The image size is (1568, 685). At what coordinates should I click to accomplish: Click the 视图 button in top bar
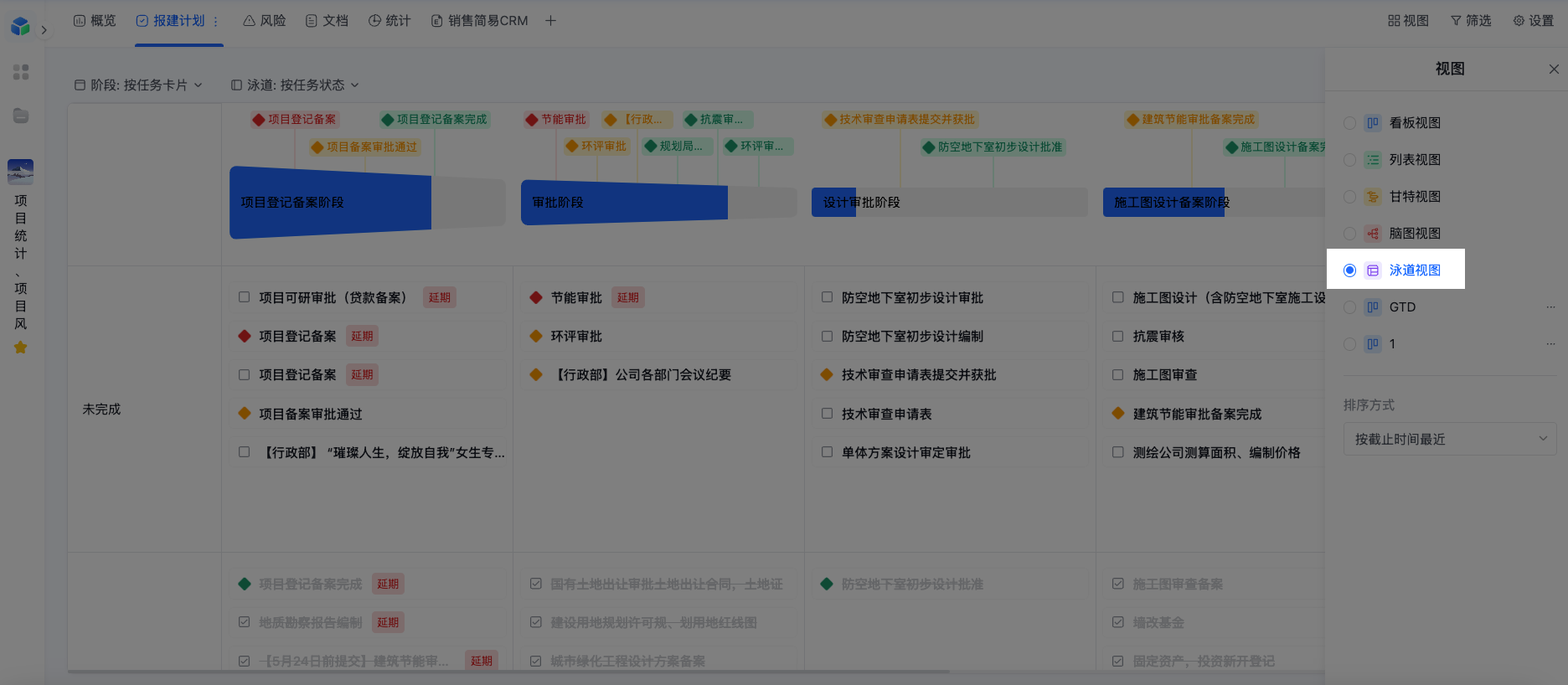point(1408,20)
